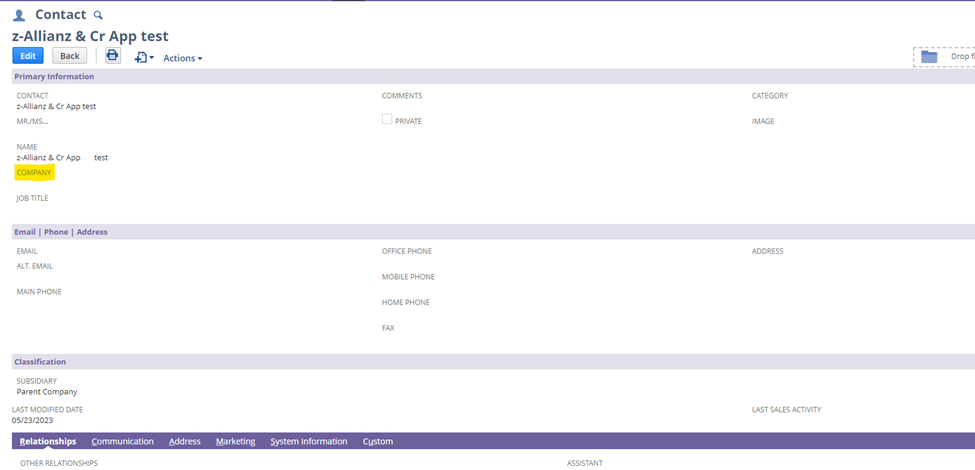The width and height of the screenshot is (975, 470).
Task: Click the MR./MS... field label
Action: (32, 121)
